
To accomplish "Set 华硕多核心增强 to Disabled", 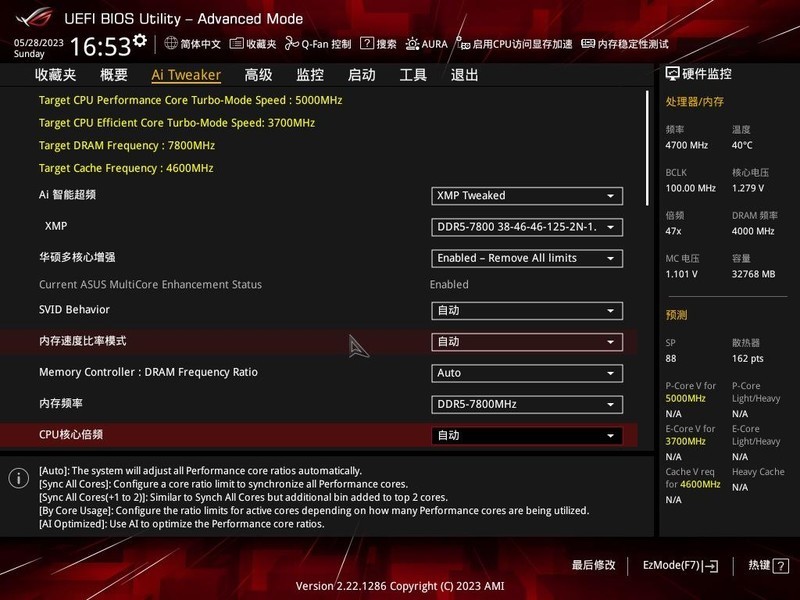I will coord(527,258).
